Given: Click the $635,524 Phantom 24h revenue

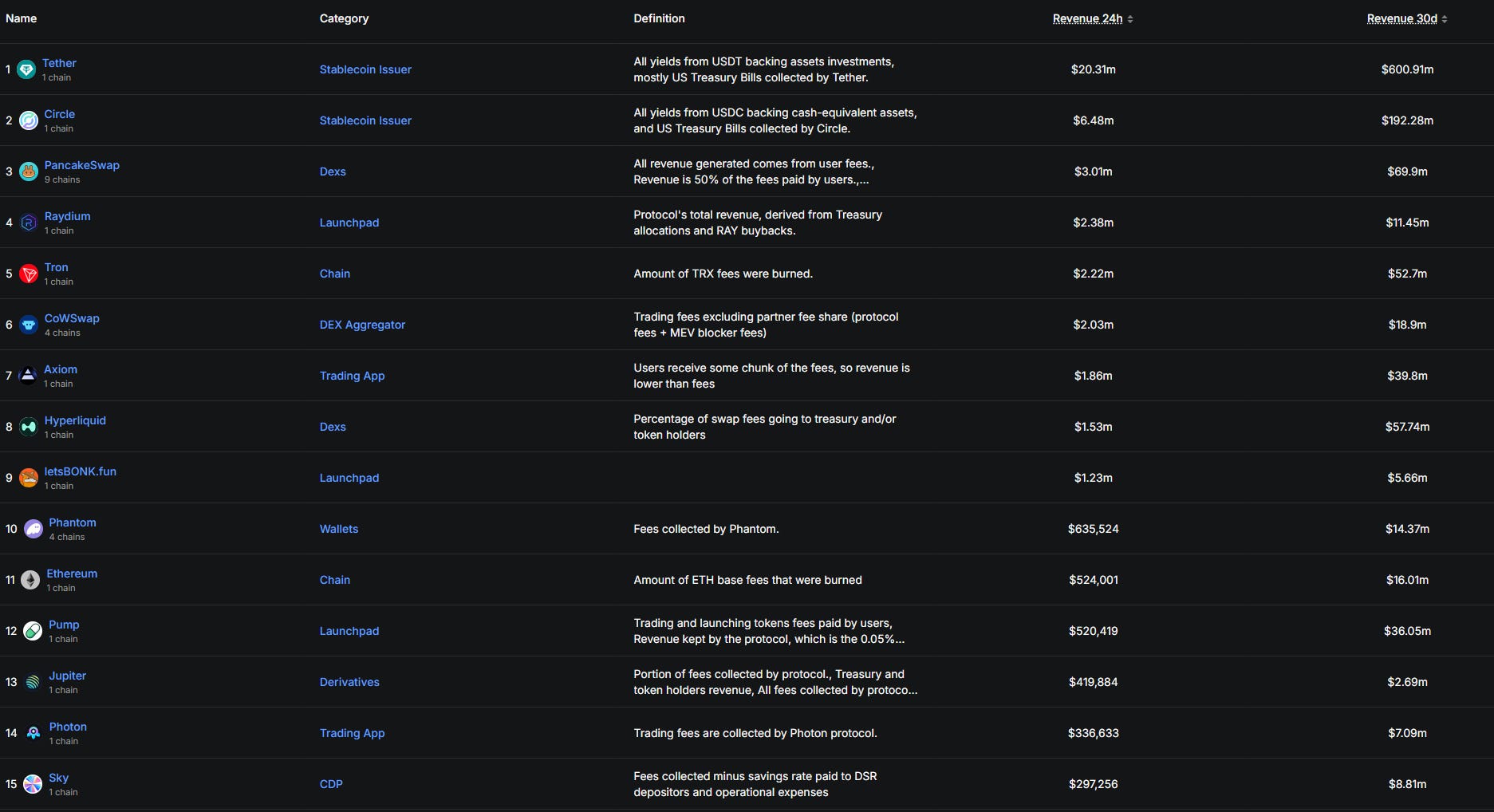Looking at the screenshot, I should (1093, 529).
